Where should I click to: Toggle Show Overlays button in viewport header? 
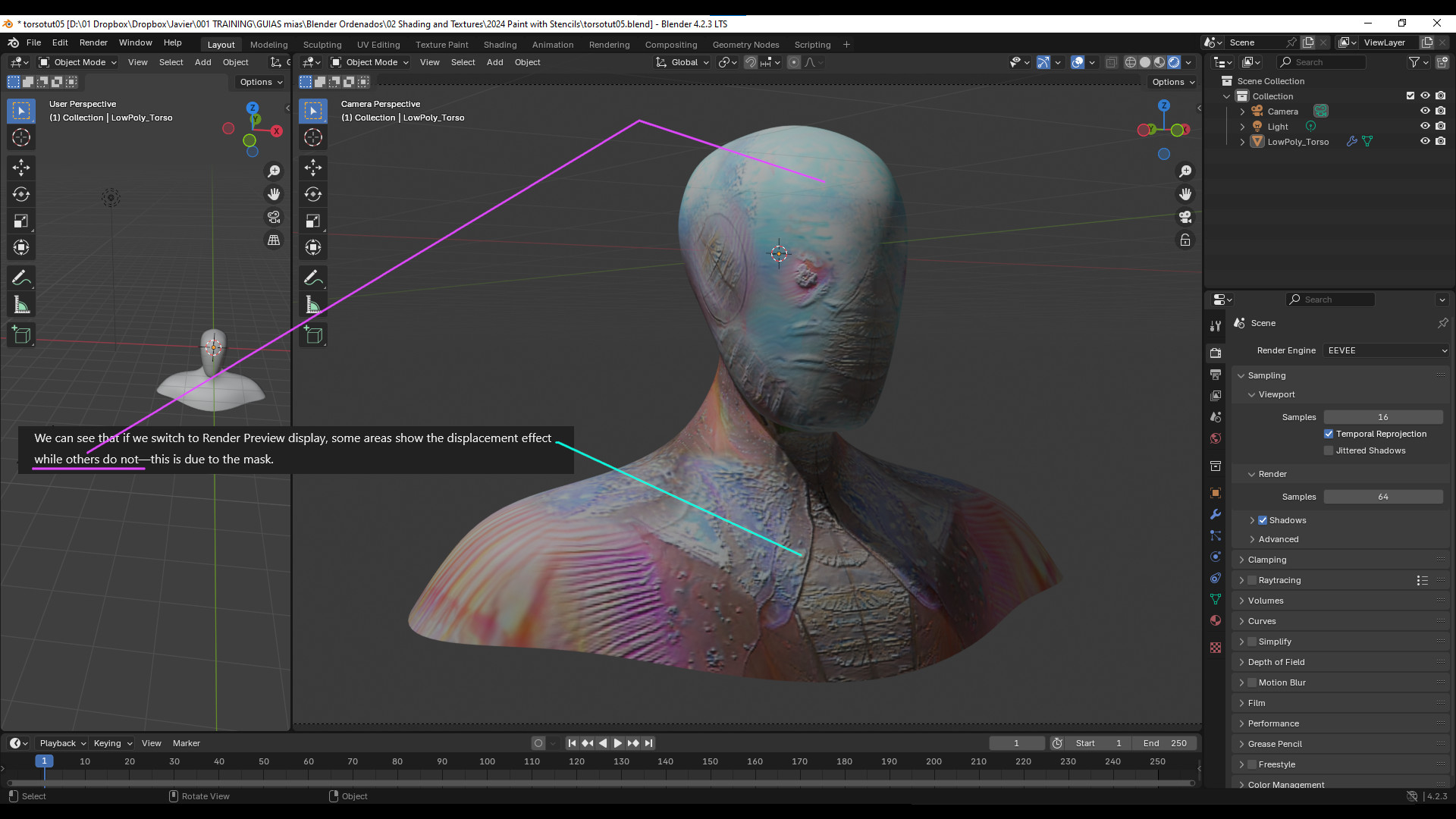(x=1077, y=62)
